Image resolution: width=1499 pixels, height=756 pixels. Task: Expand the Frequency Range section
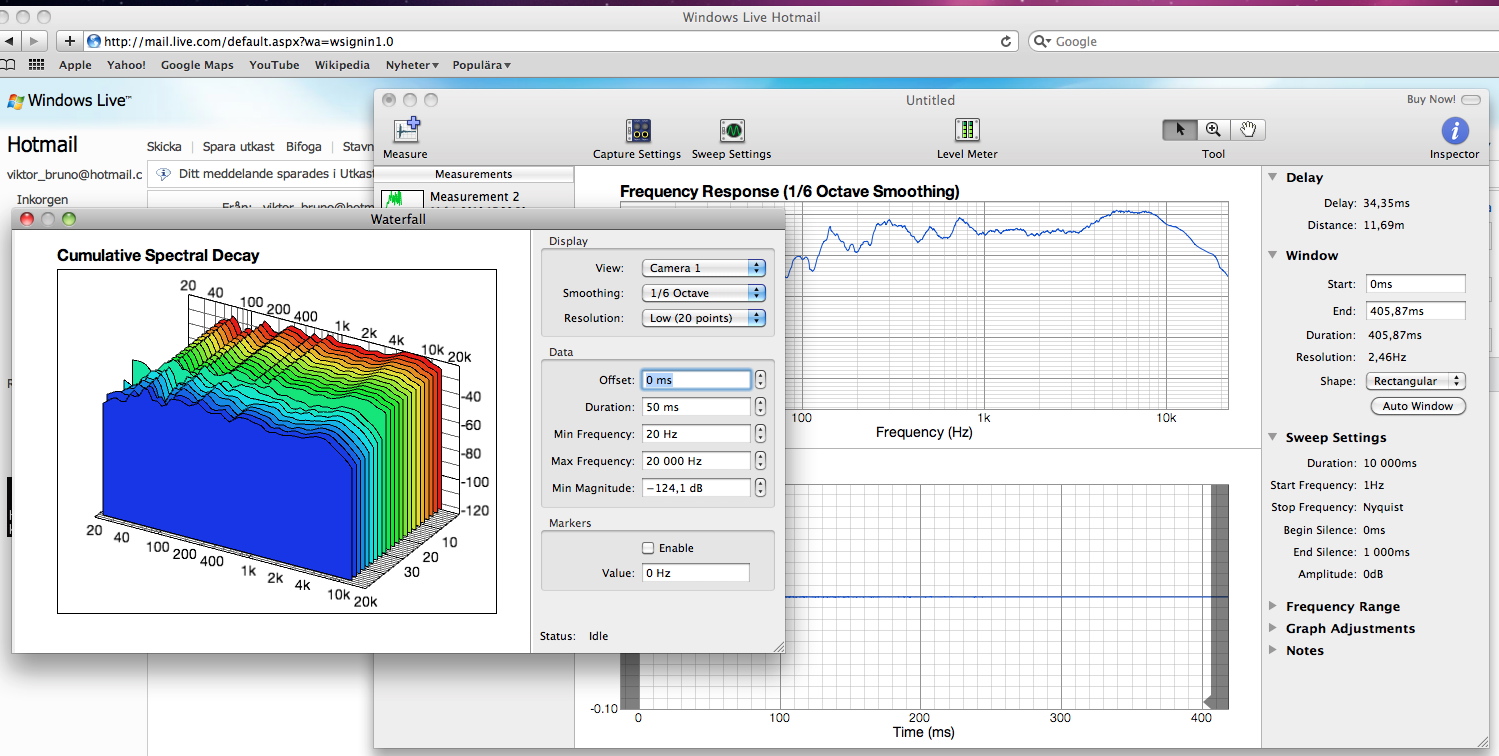1273,606
